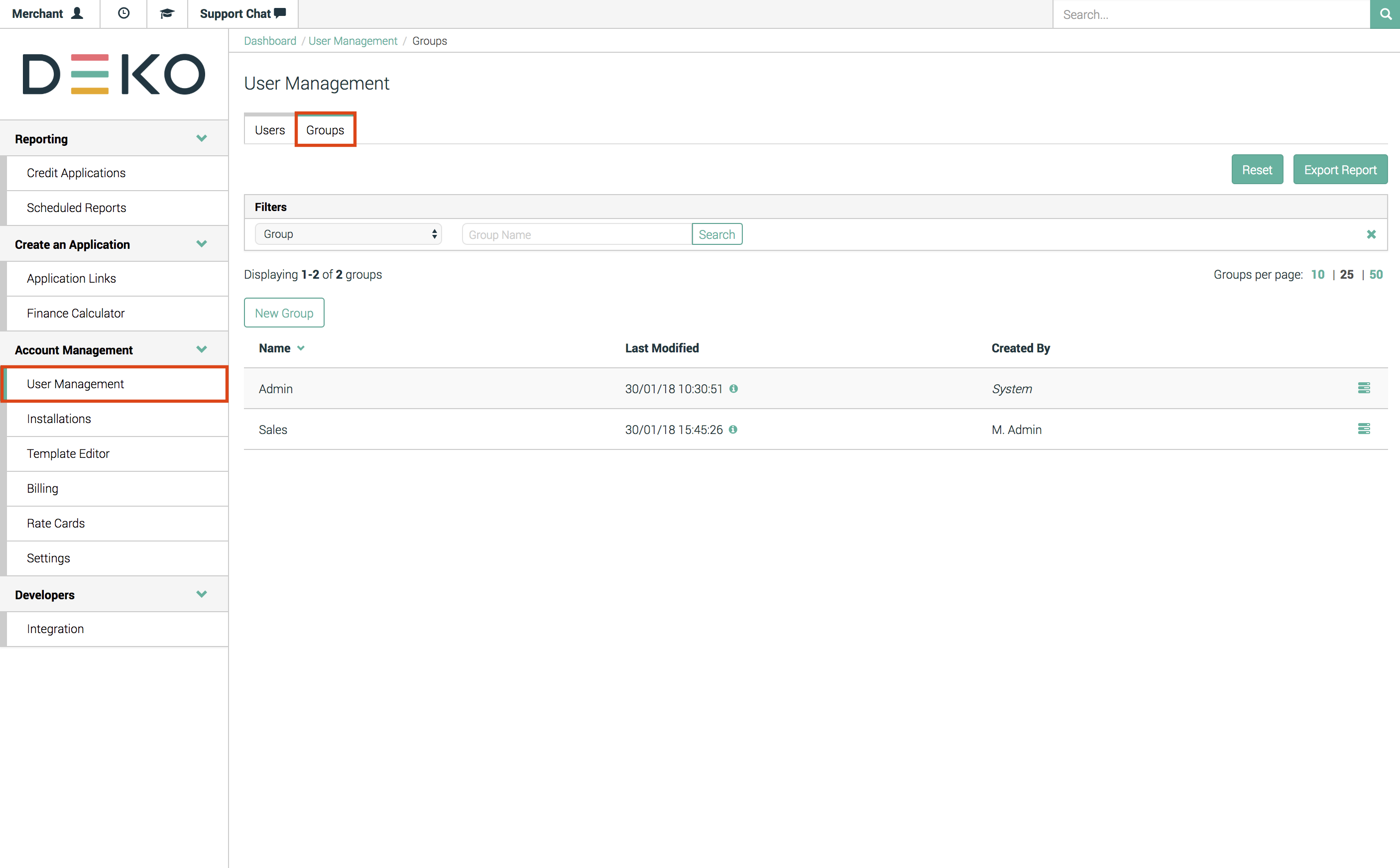The width and height of the screenshot is (1400, 868).
Task: Click the New Group button
Action: point(284,313)
